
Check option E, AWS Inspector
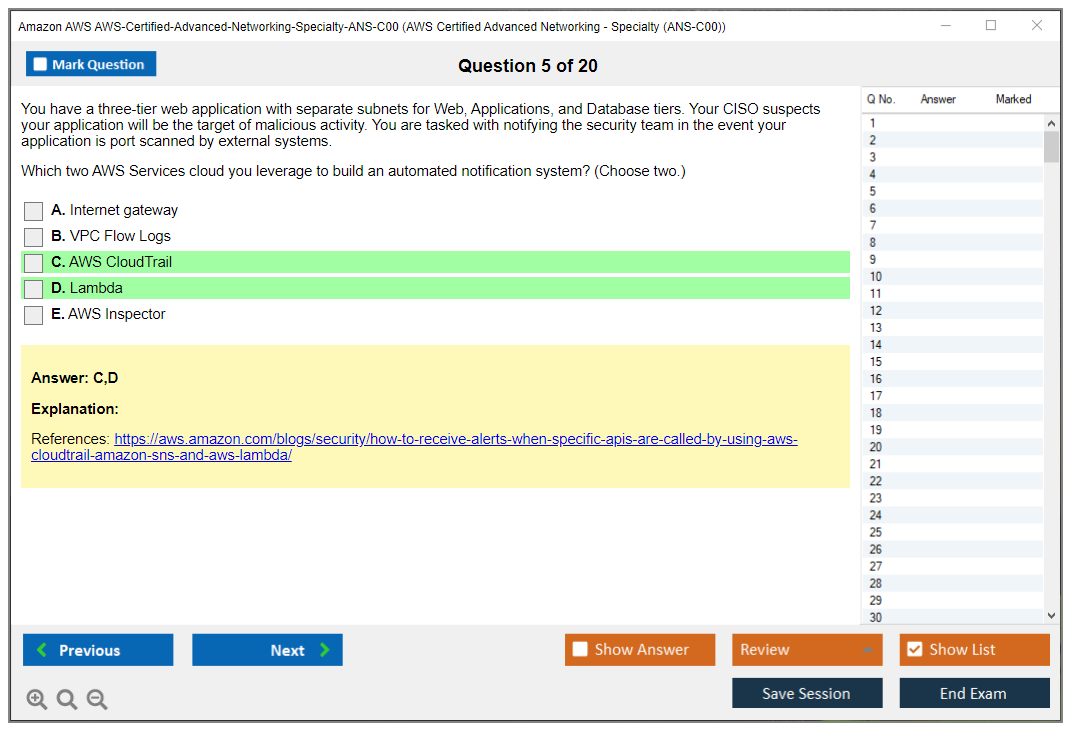[x=34, y=315]
